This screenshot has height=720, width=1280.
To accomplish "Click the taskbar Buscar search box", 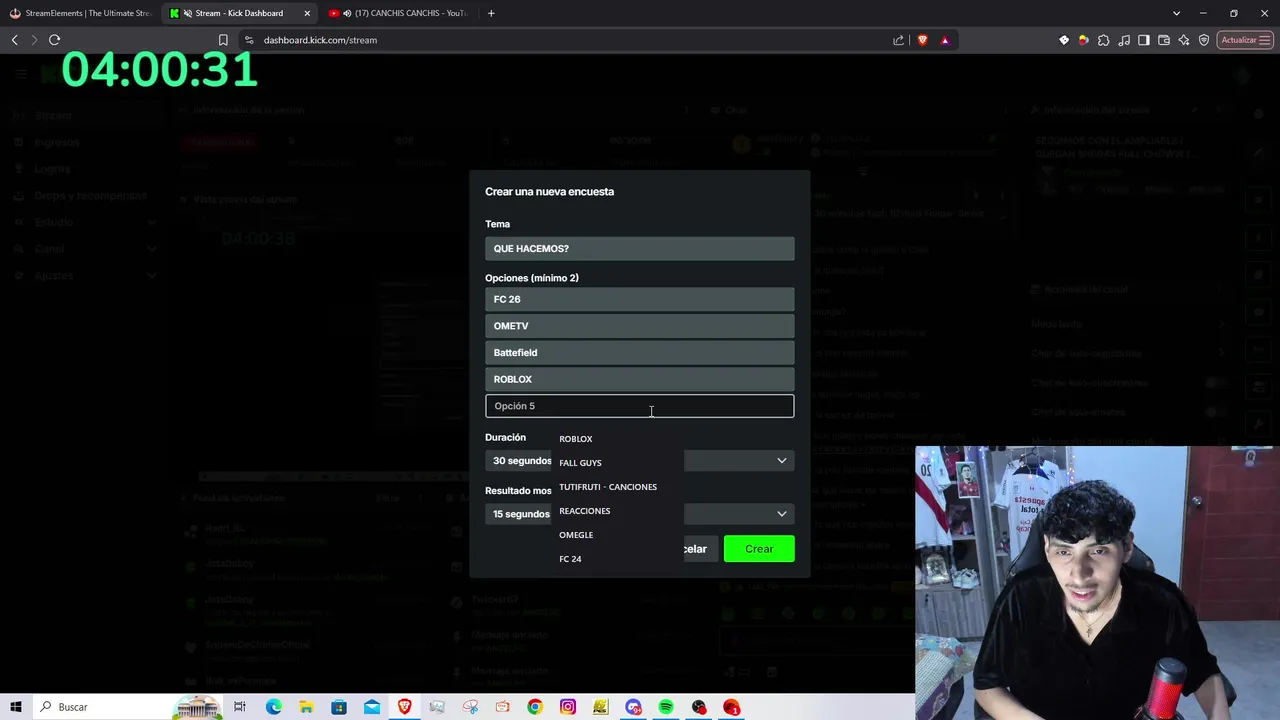I will [x=128, y=707].
